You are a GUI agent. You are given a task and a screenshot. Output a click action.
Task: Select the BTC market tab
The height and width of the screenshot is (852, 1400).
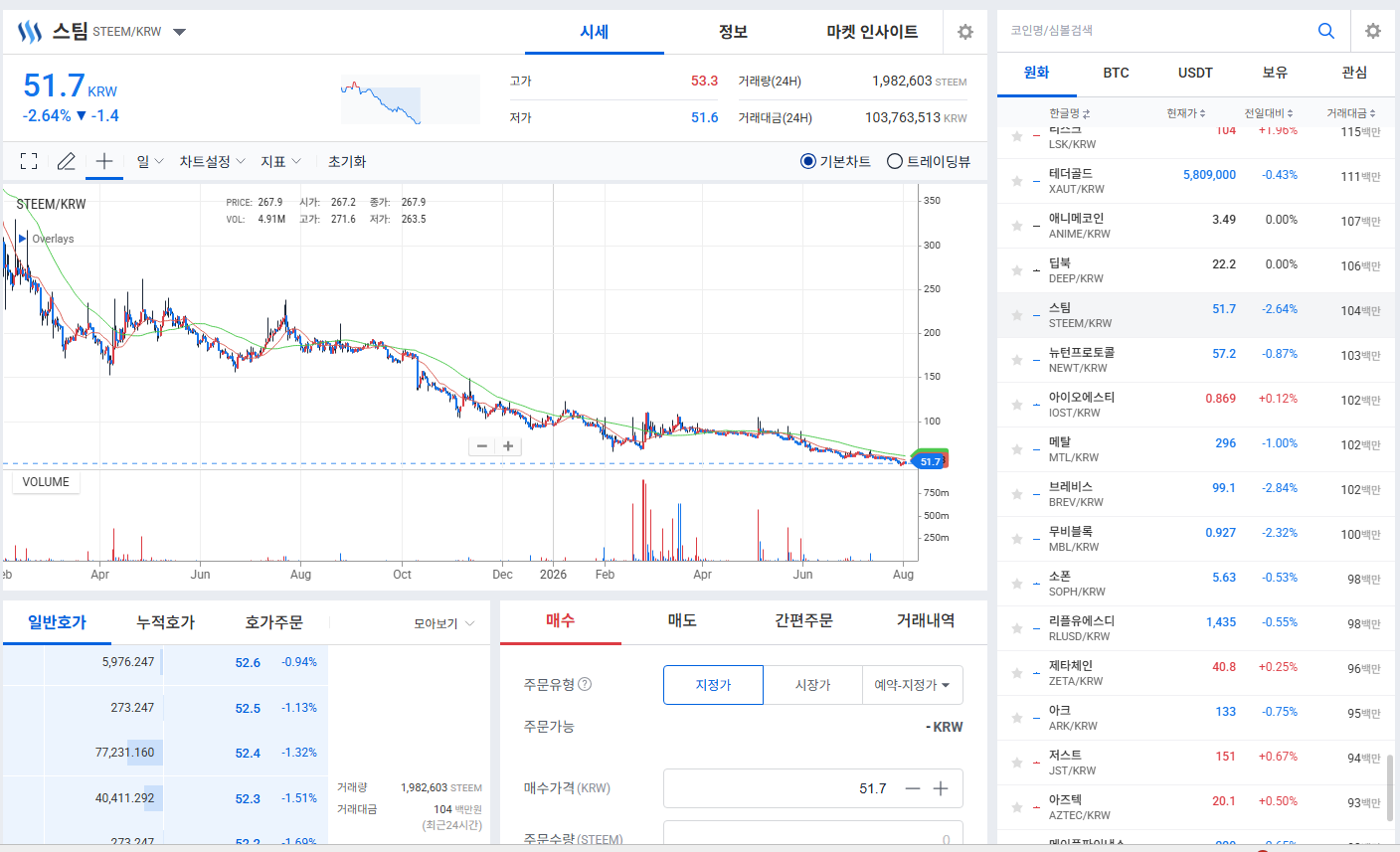coord(1116,73)
